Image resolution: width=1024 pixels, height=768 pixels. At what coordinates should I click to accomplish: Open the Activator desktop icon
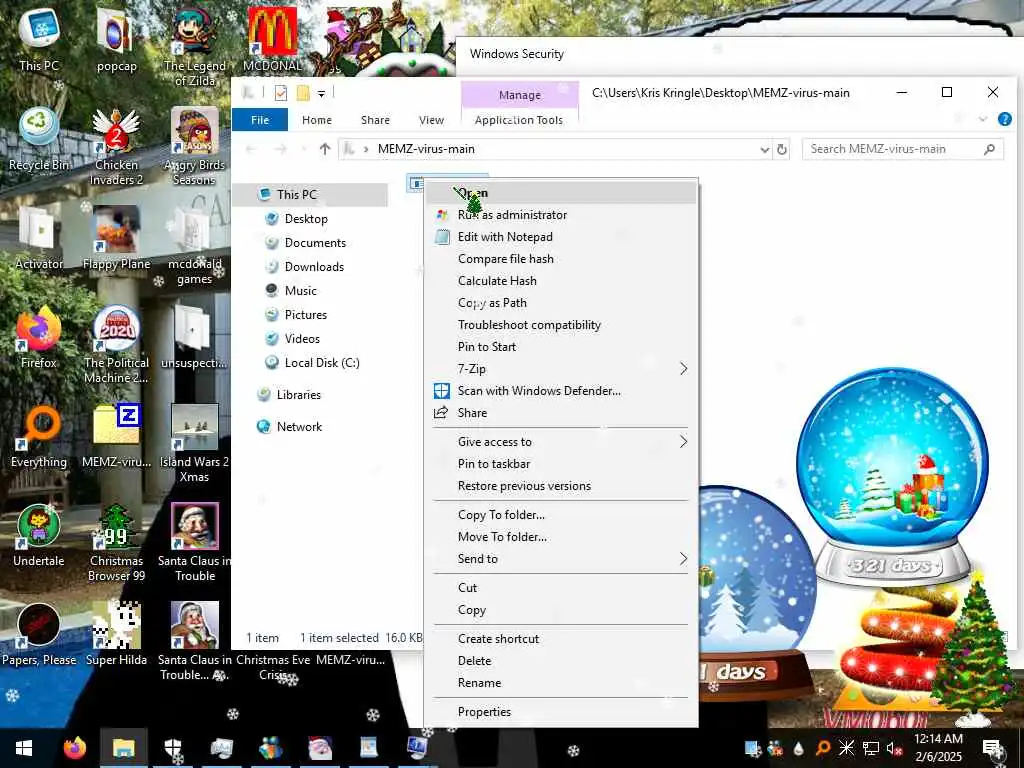click(x=39, y=238)
